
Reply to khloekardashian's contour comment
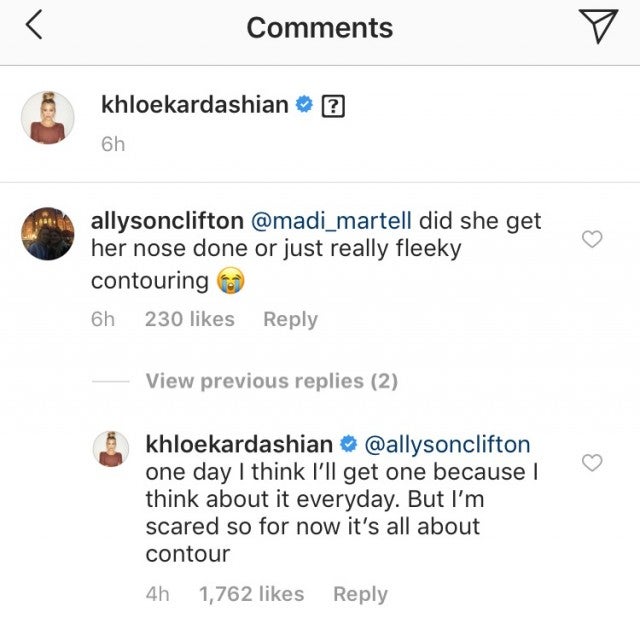pos(360,594)
